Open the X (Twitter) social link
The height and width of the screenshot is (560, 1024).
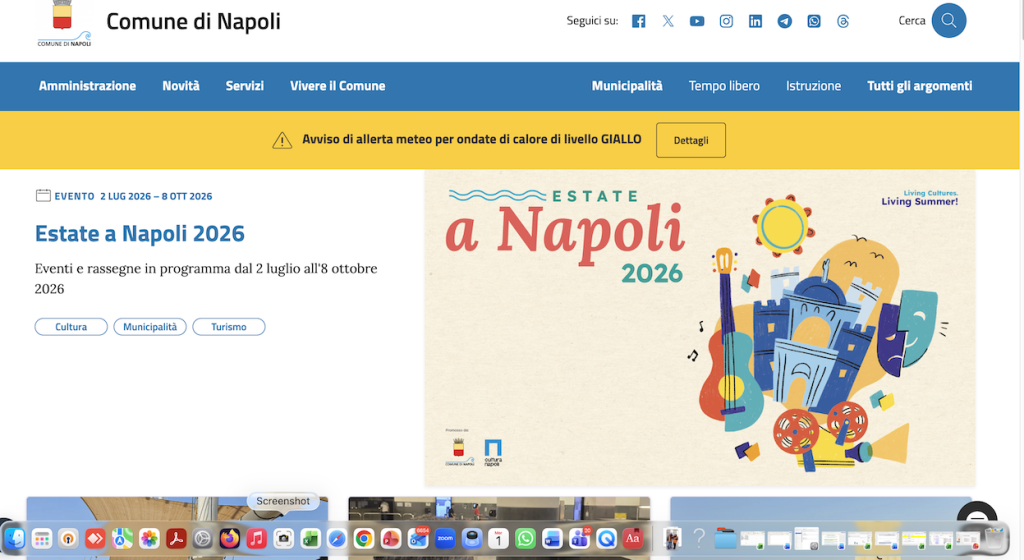point(667,21)
